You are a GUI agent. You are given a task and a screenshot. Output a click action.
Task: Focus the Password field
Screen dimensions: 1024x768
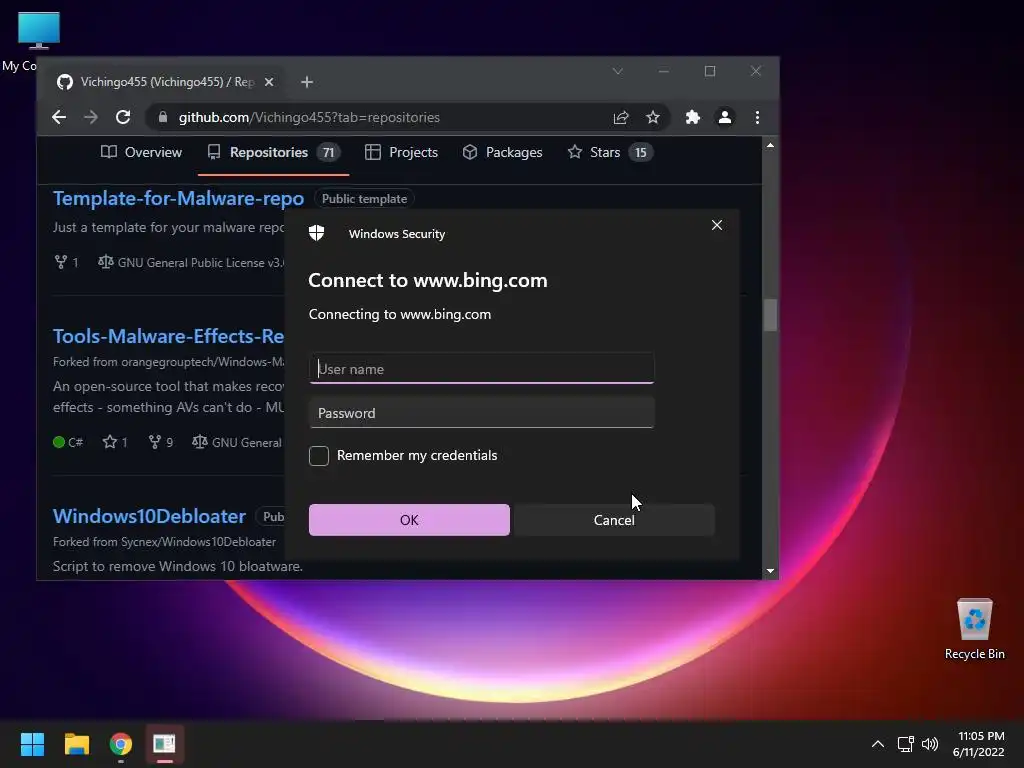(x=481, y=413)
